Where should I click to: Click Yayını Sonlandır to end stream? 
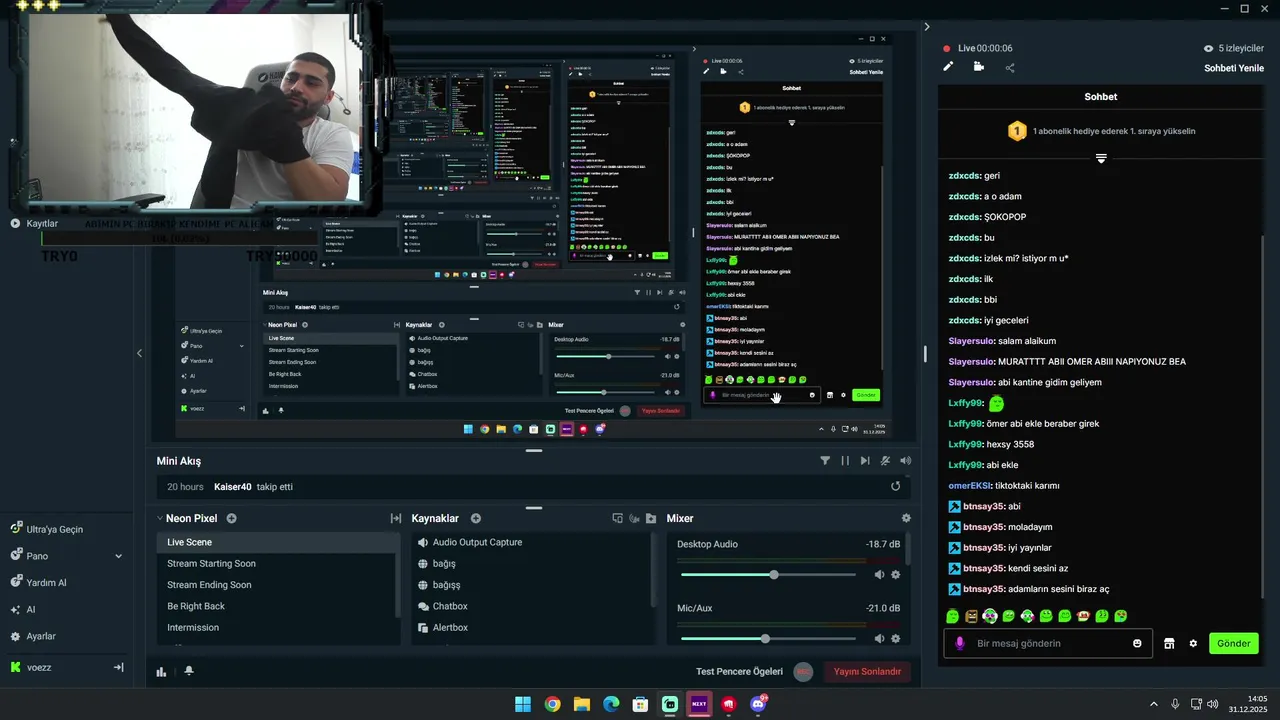point(868,671)
